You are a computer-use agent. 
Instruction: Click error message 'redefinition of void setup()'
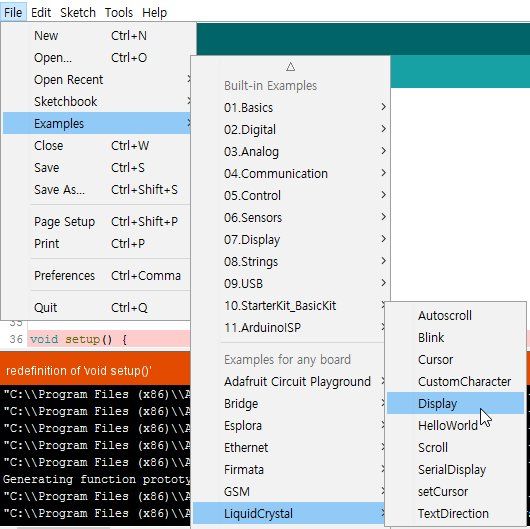coord(79,371)
